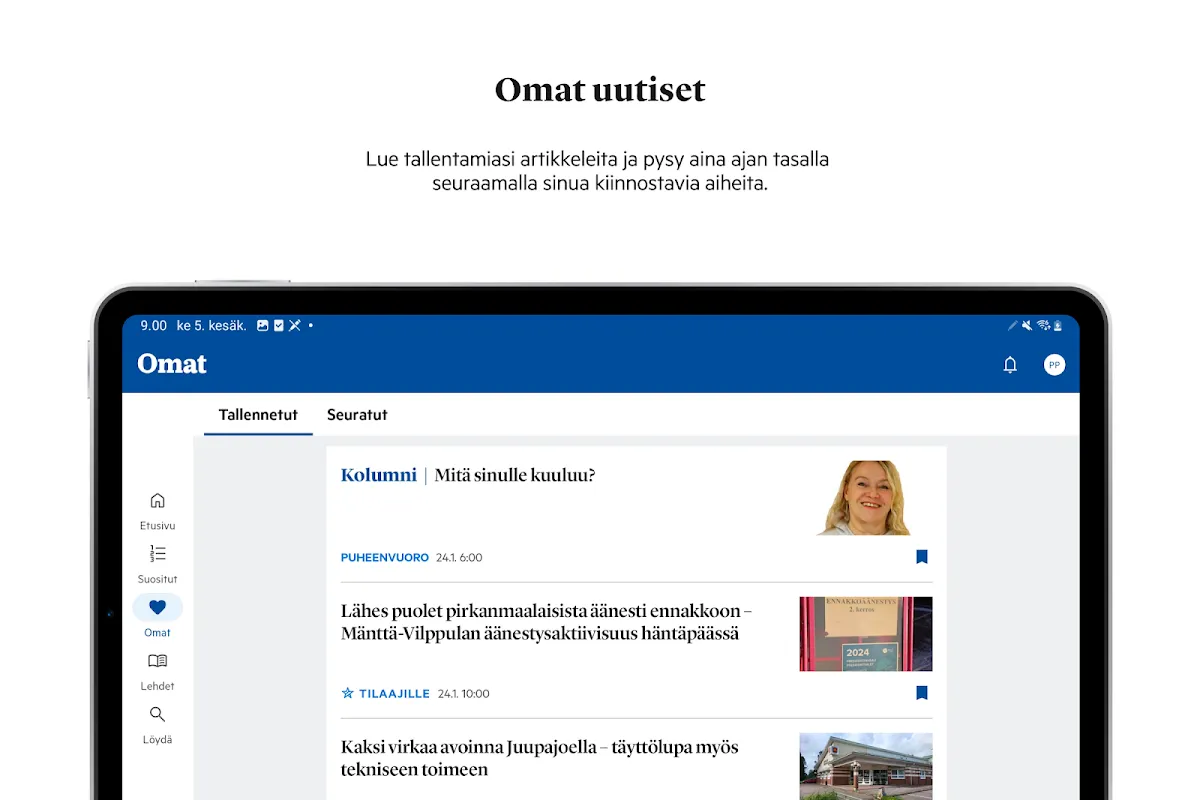Open Lehdet newspaper icon
1200x800 pixels.
tap(157, 661)
